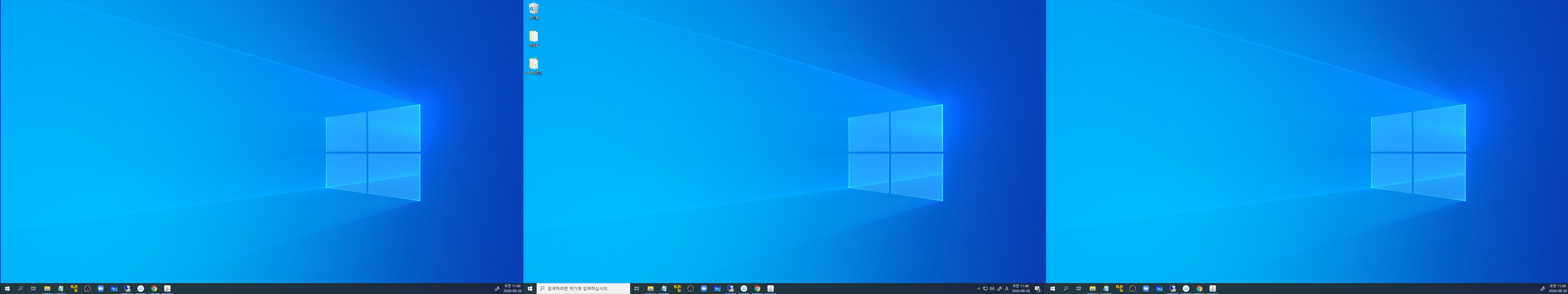Screen dimensions: 1568x294
Task: Toggle the IME language mode 'A' indicator
Action: (x=1007, y=289)
